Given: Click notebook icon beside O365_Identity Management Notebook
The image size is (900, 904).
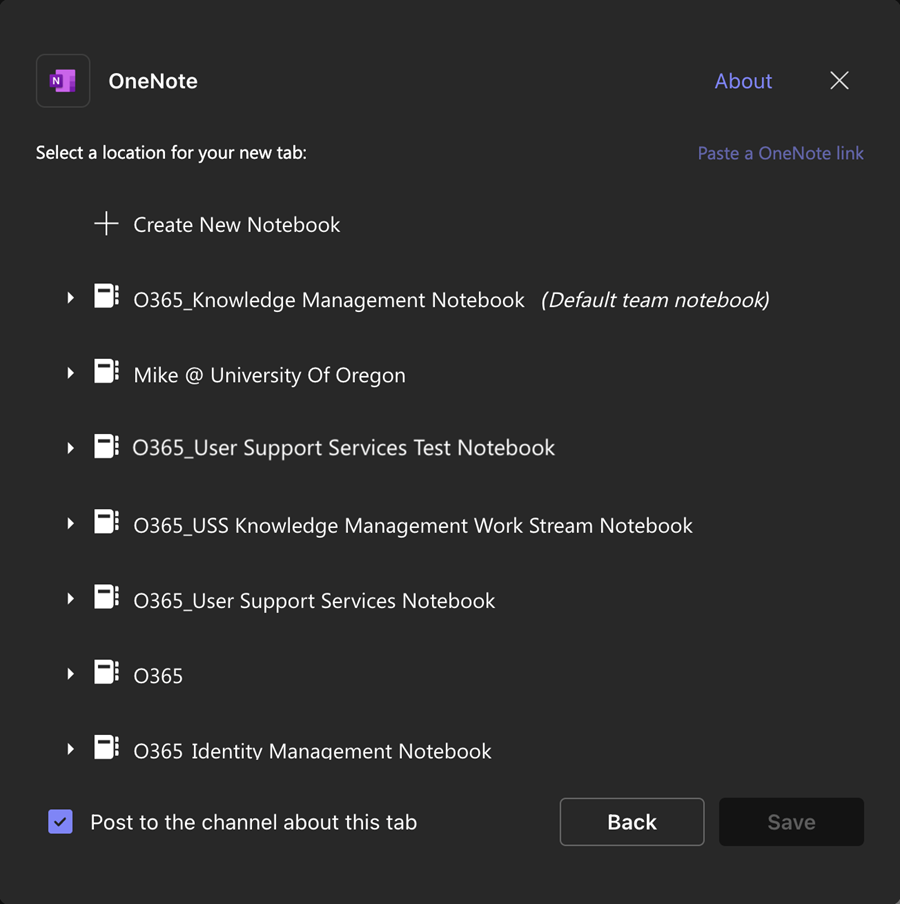Looking at the screenshot, I should click(107, 748).
